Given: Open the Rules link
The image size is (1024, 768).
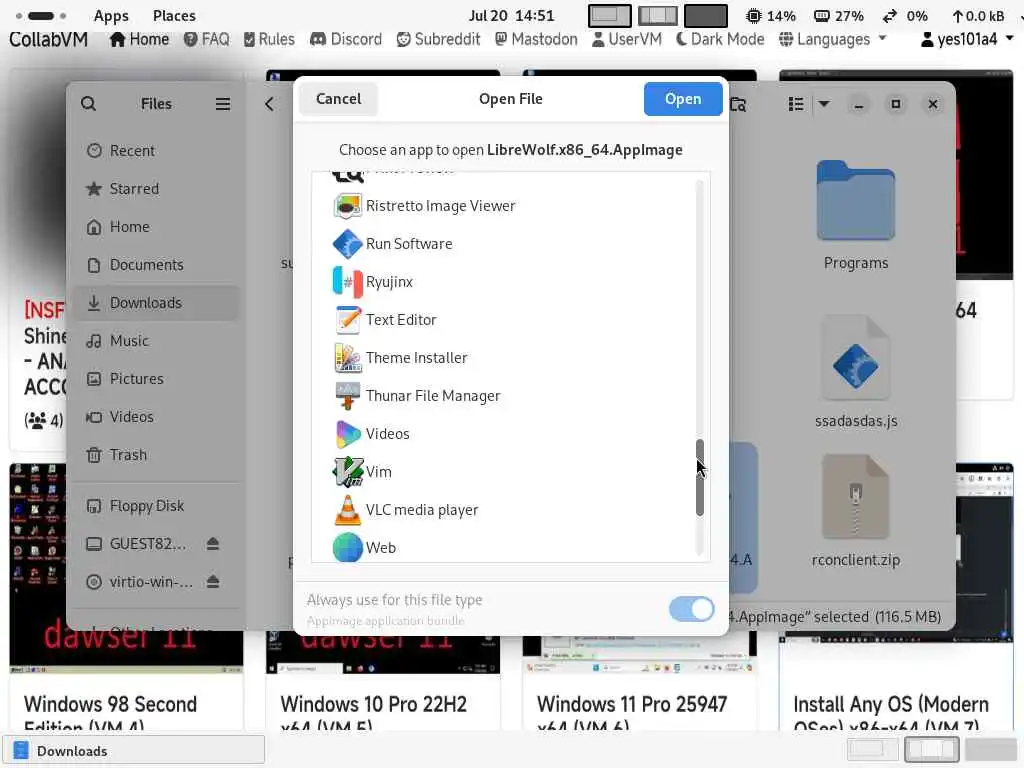Looking at the screenshot, I should 269,39.
